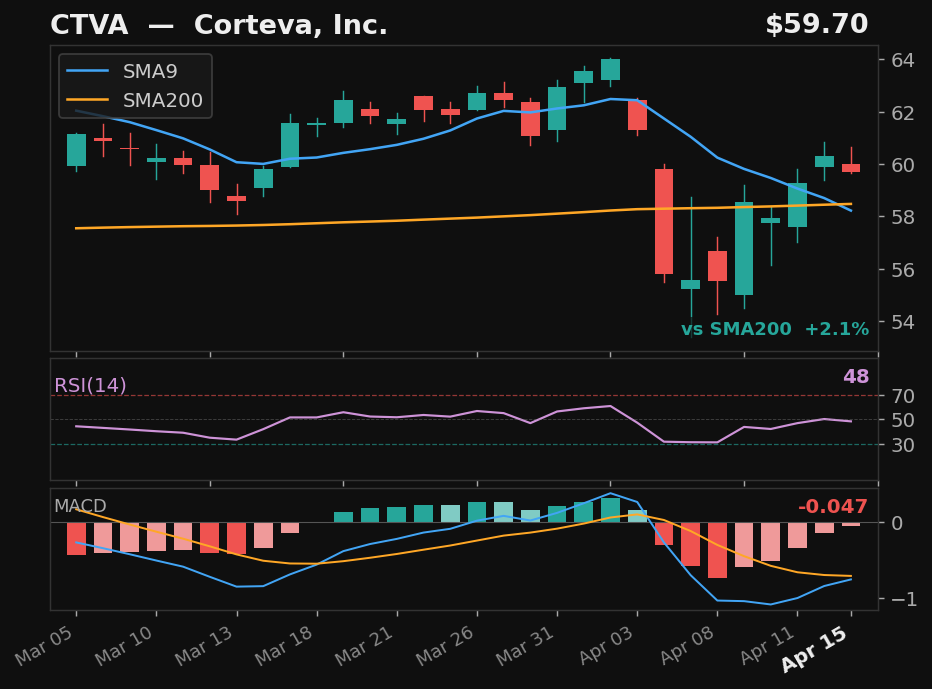This screenshot has height=689, width=932.
Task: Click the 60 price axis label
Action: coord(902,165)
